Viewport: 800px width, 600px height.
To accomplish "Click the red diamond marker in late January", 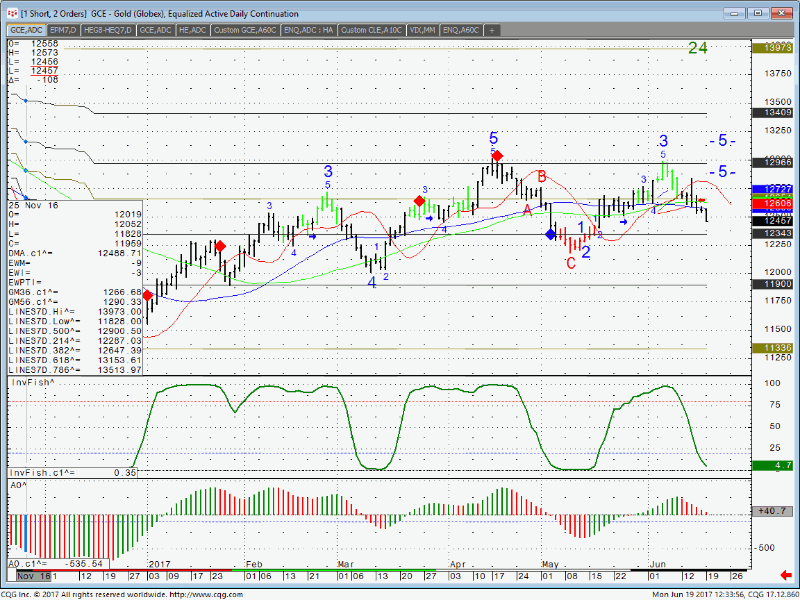I will coord(220,246).
